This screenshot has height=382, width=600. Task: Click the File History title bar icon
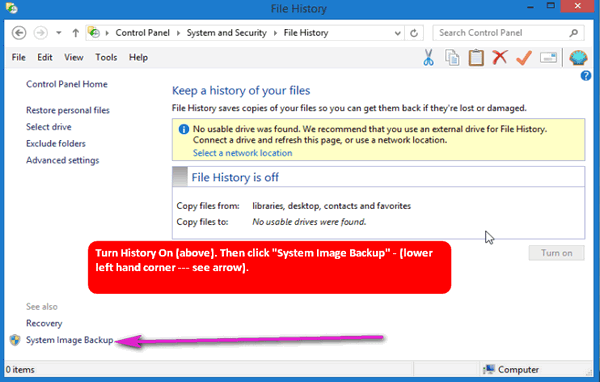click(11, 8)
